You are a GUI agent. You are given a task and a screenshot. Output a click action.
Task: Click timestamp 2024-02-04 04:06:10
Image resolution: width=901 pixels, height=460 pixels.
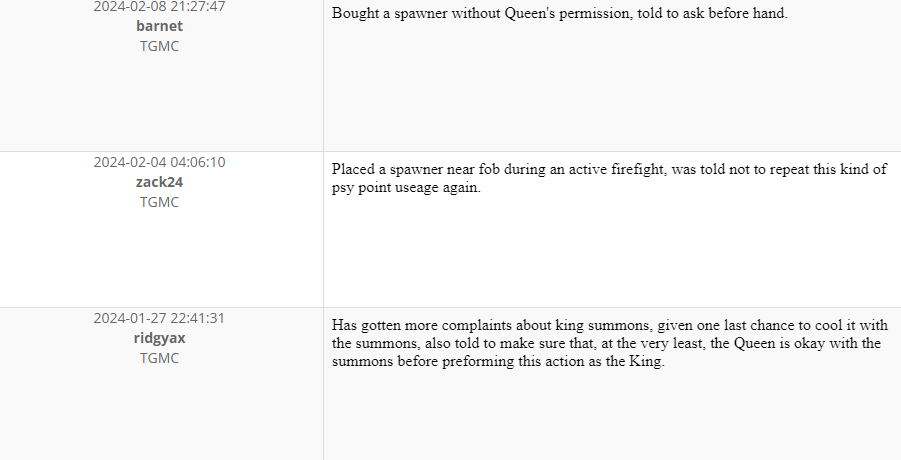tap(160, 162)
